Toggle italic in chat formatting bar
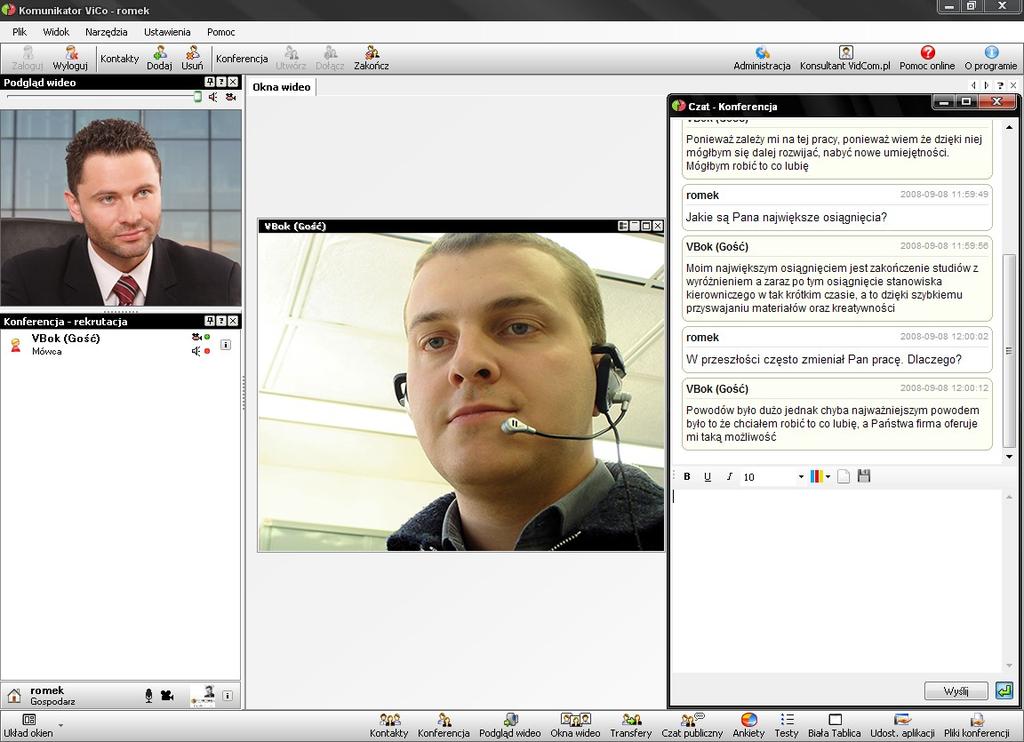The image size is (1024, 742). pyautogui.click(x=729, y=477)
